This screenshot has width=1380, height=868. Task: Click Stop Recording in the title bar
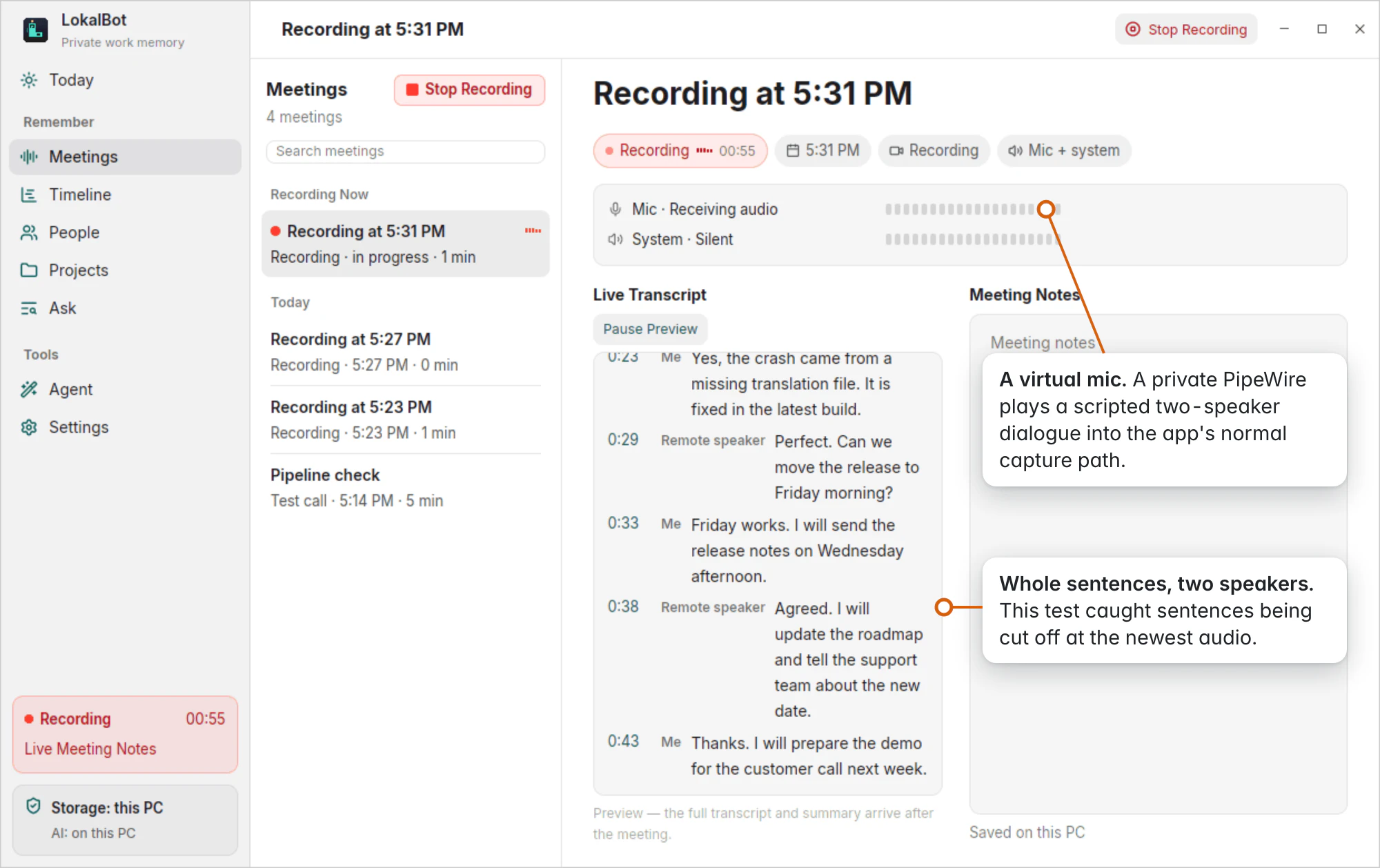click(x=1186, y=30)
